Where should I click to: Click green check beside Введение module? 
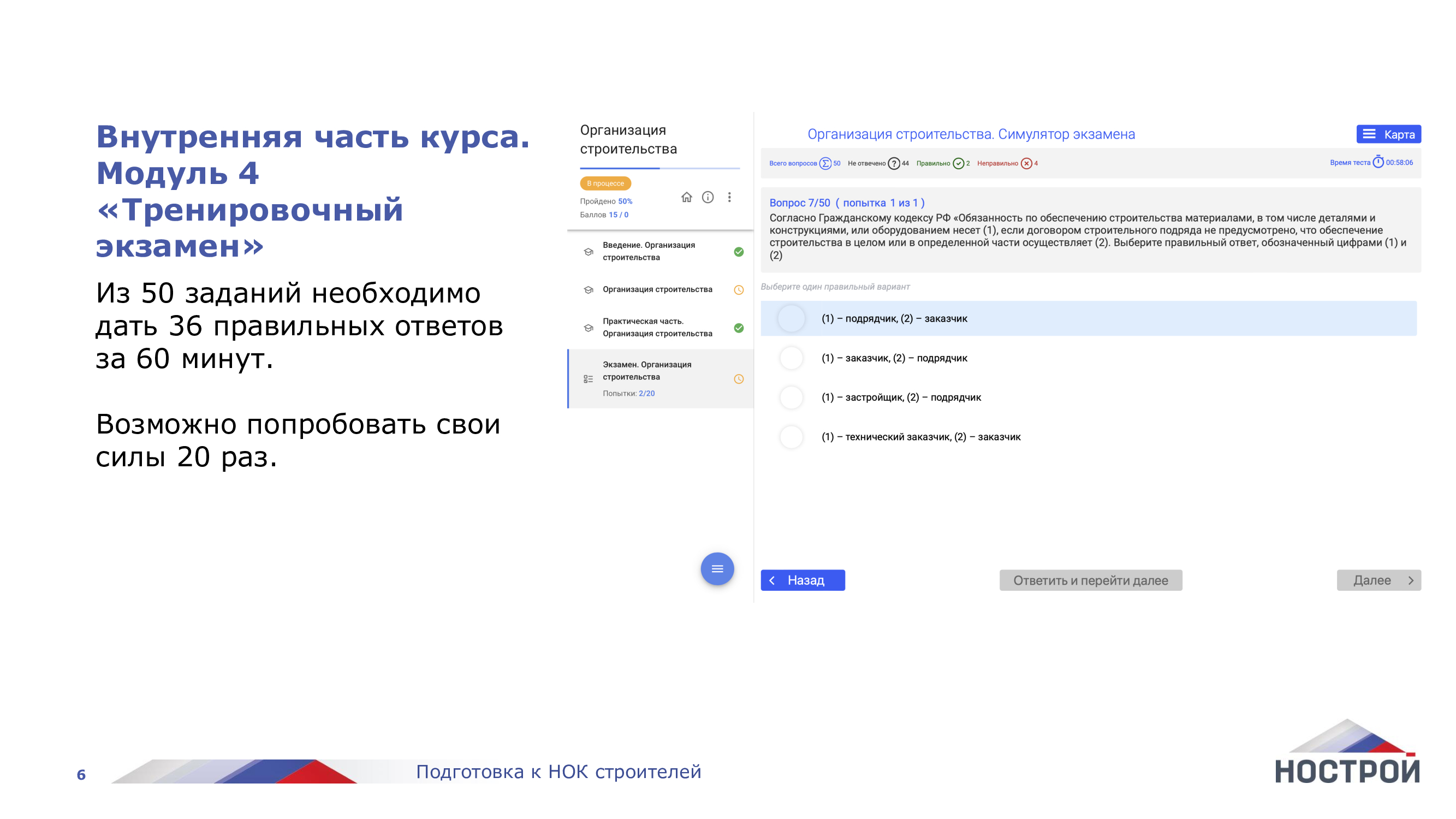739,252
